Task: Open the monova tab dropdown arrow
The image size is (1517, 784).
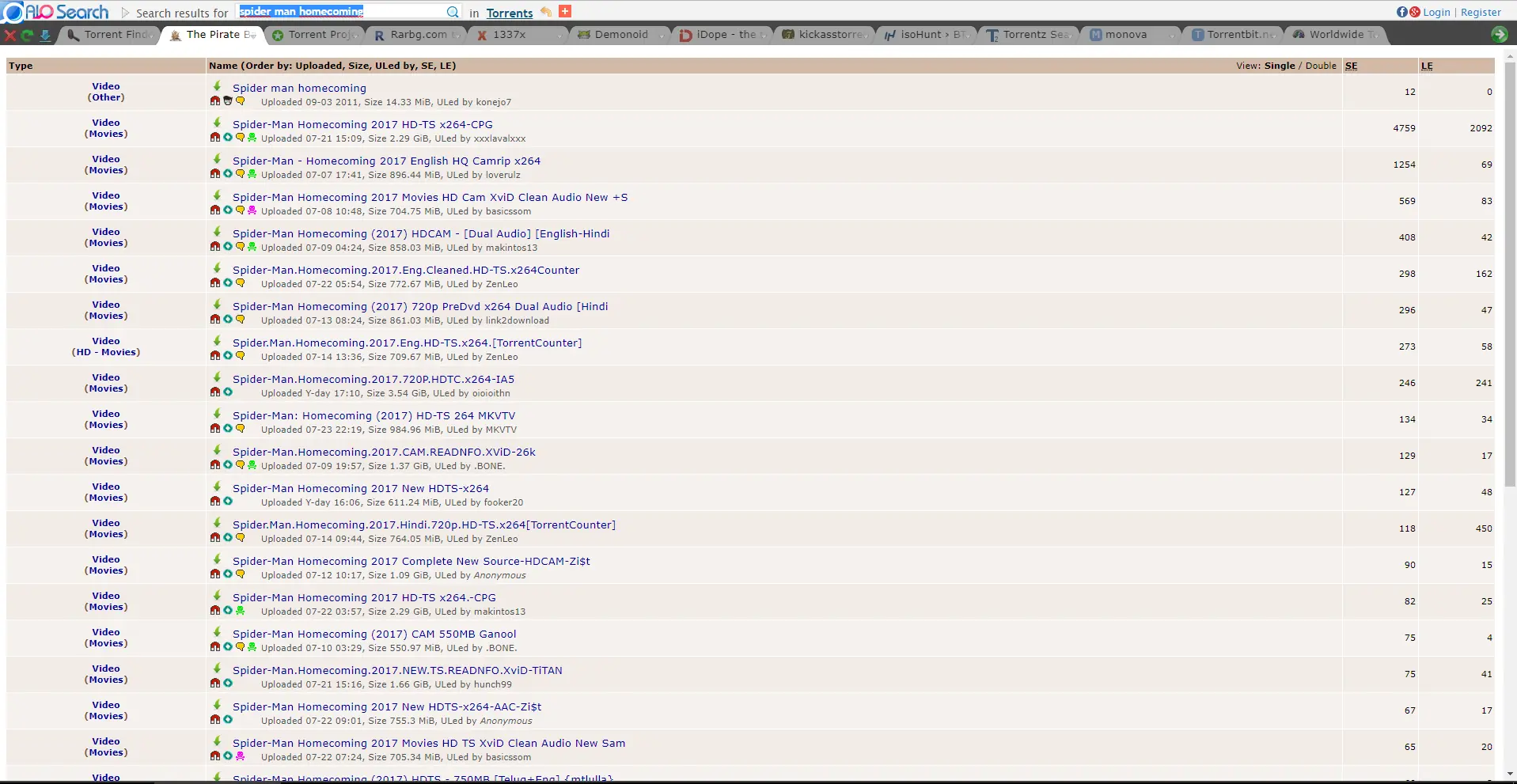Action: pyautogui.click(x=1171, y=35)
